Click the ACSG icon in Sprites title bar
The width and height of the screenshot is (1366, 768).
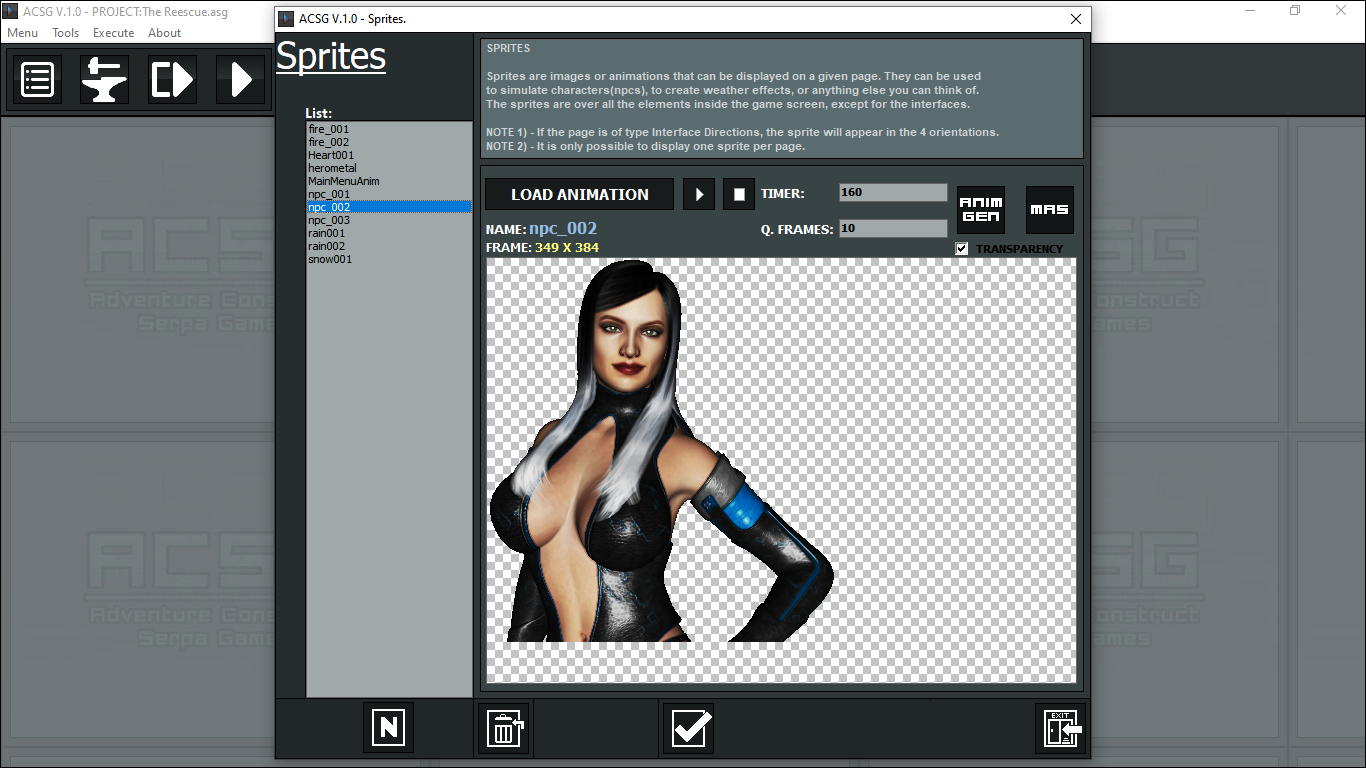(x=287, y=19)
